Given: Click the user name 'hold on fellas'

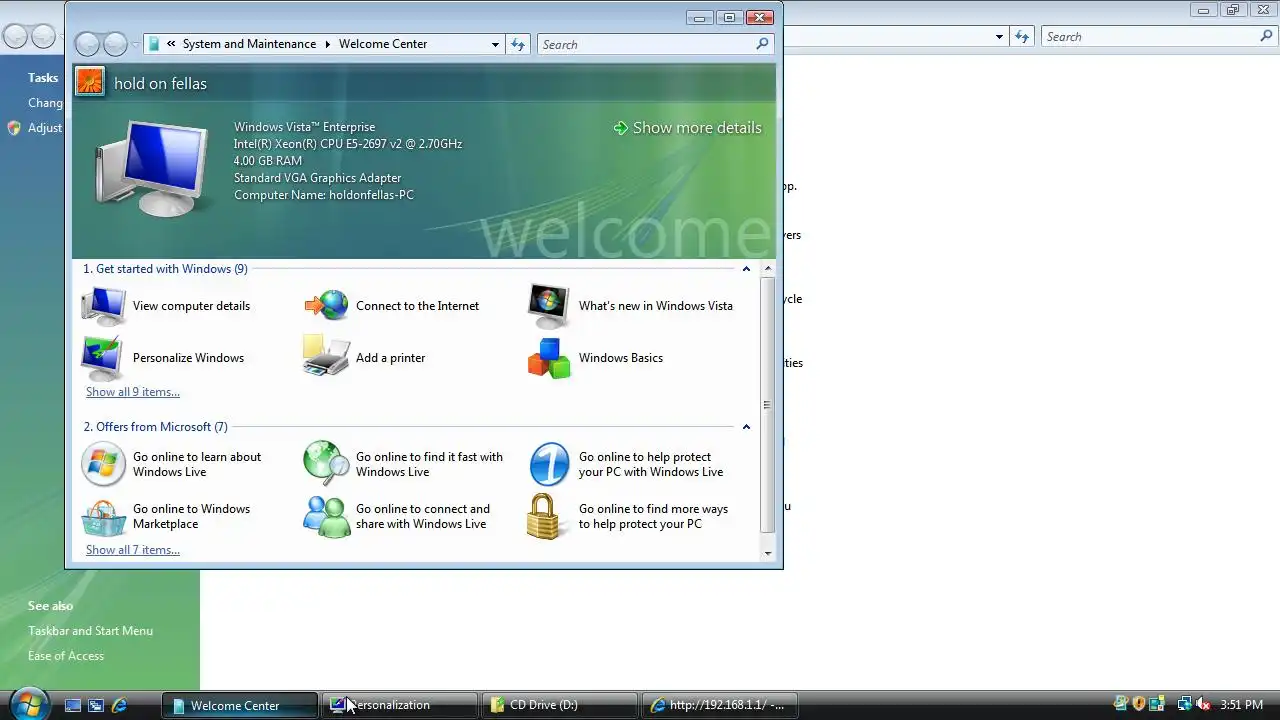Looking at the screenshot, I should [x=160, y=83].
